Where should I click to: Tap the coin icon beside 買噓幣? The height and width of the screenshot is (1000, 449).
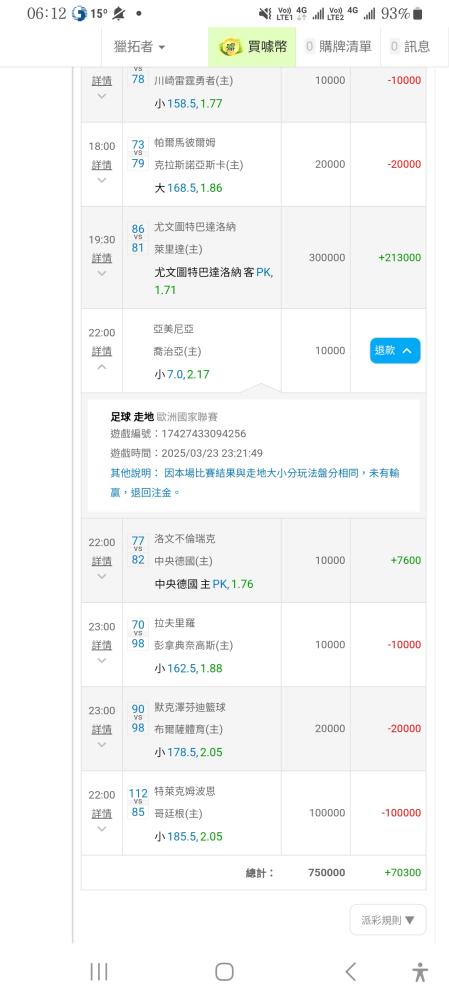230,47
